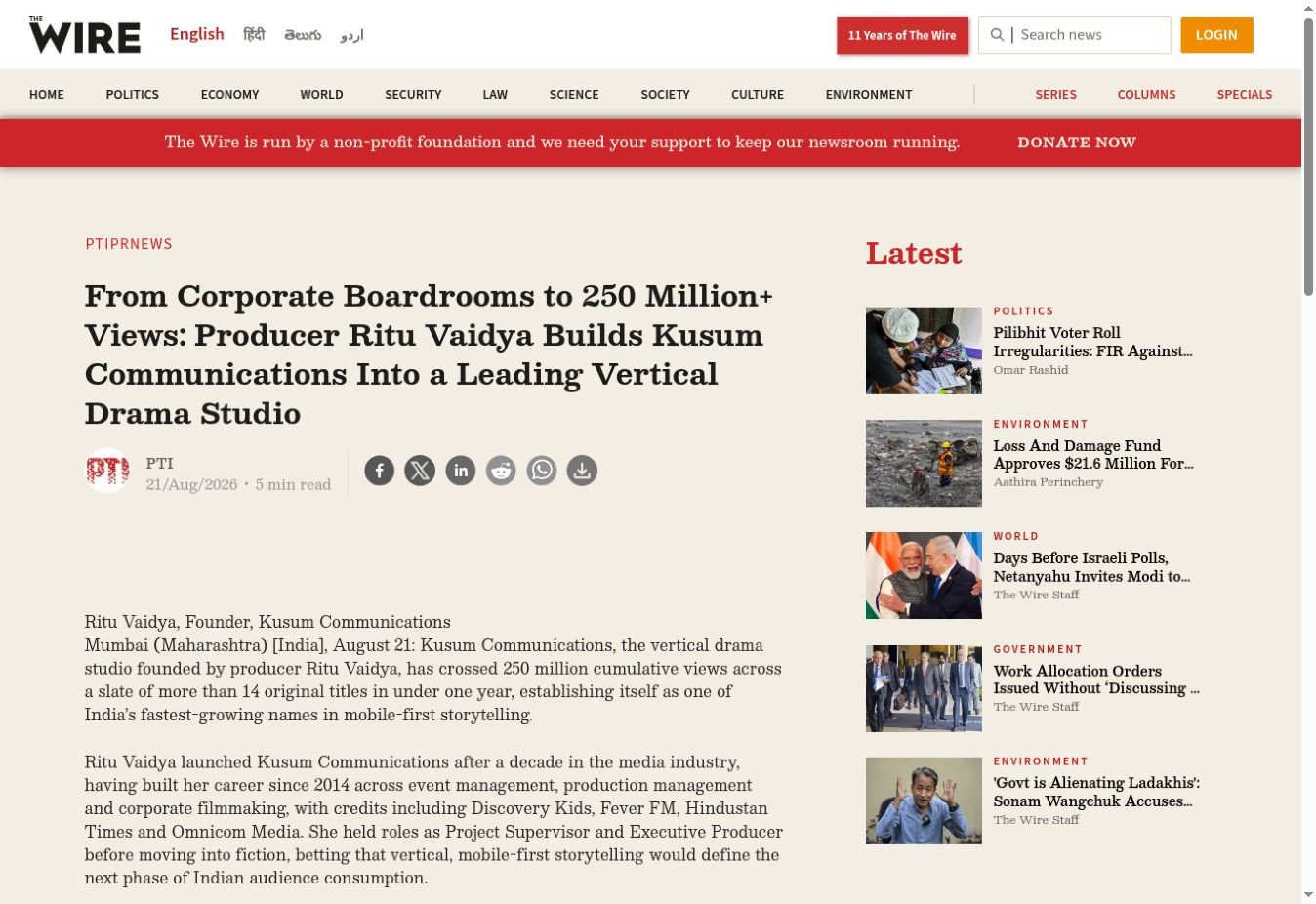1316x904 pixels.
Task: Open the Loss And Damage Fund article
Action: [x=1093, y=455]
